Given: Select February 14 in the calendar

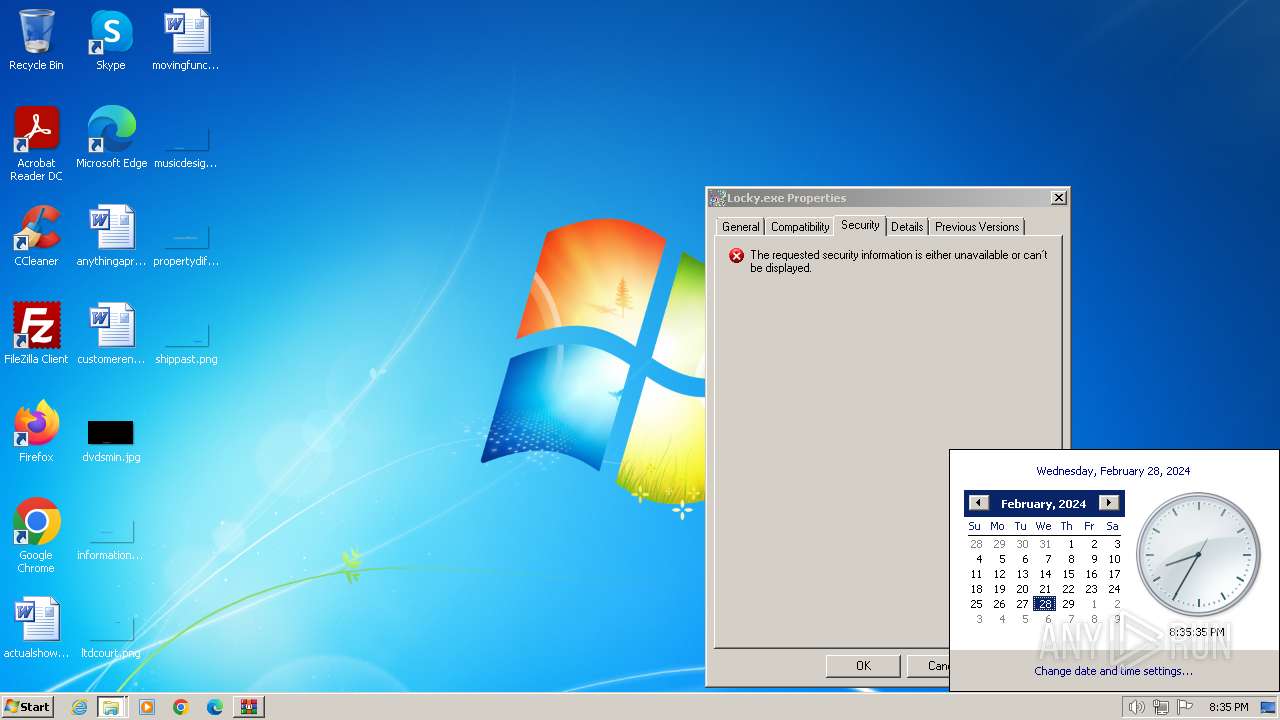Looking at the screenshot, I should tap(1045, 574).
